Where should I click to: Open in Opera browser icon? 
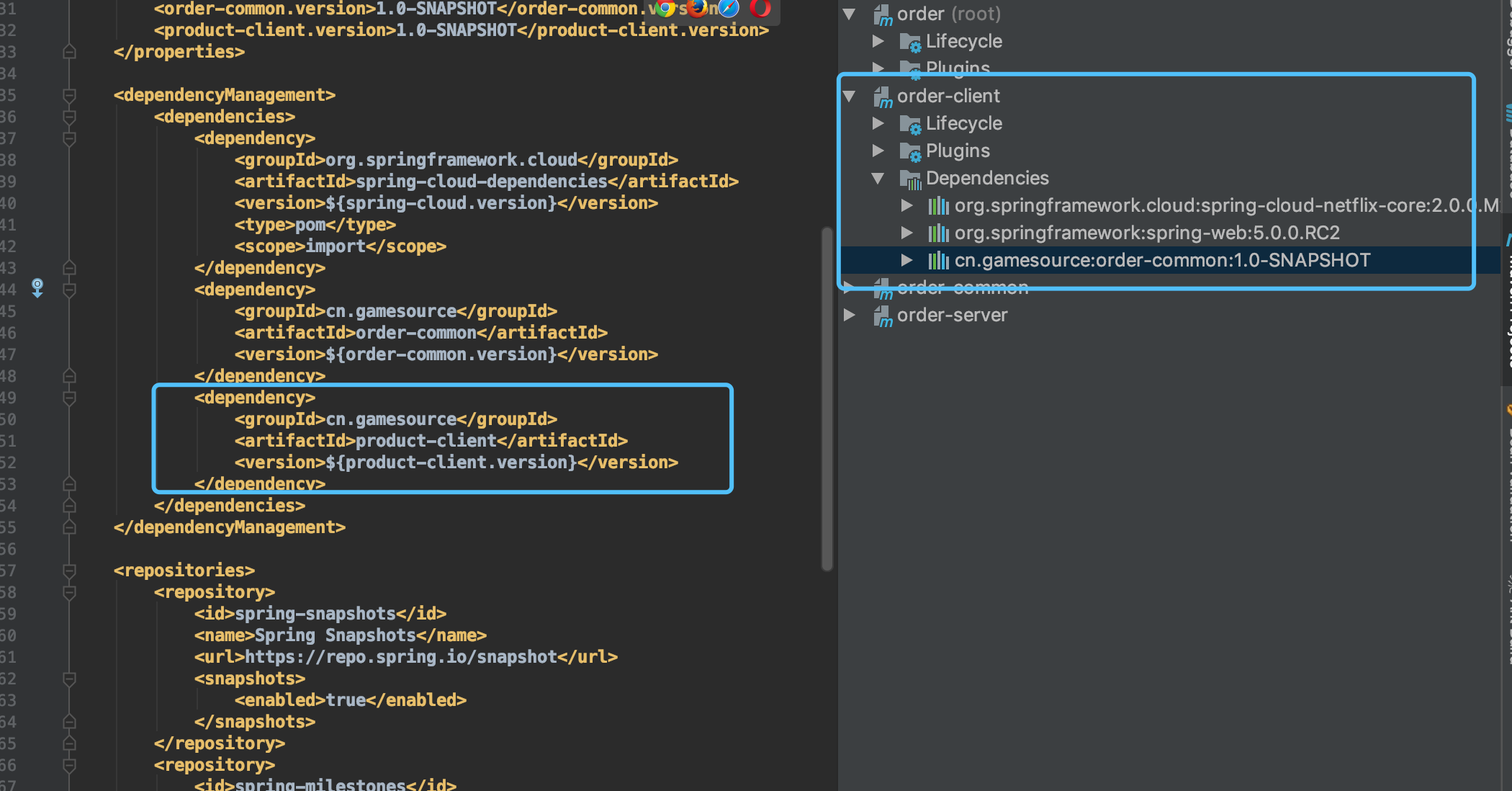(760, 8)
